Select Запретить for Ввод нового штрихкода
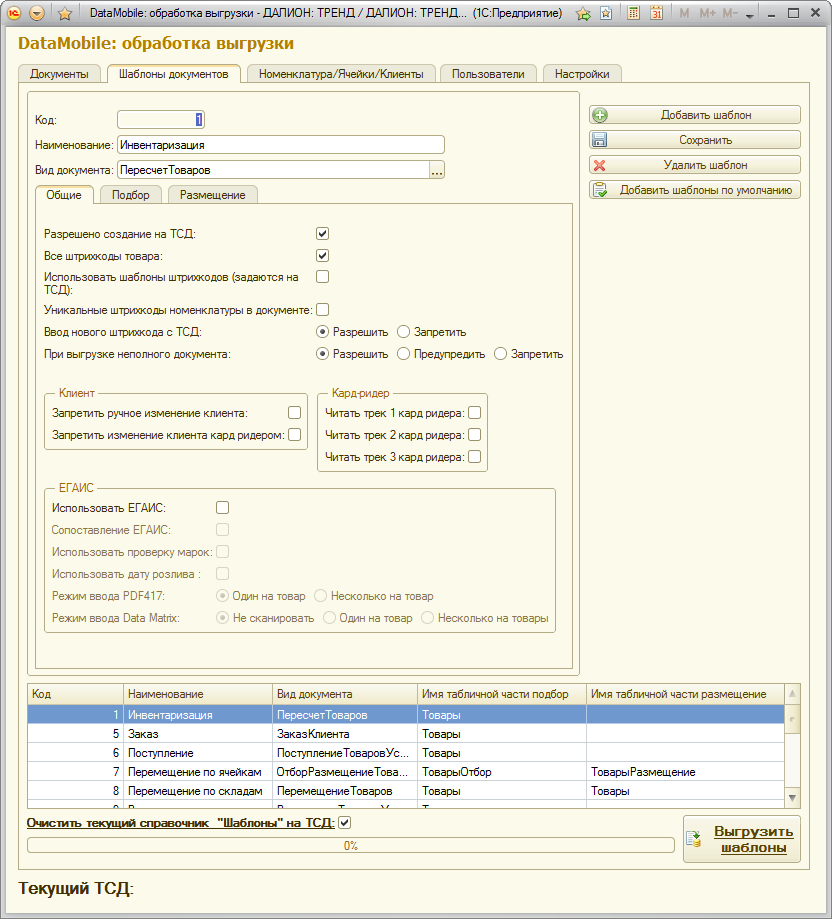 tap(403, 332)
